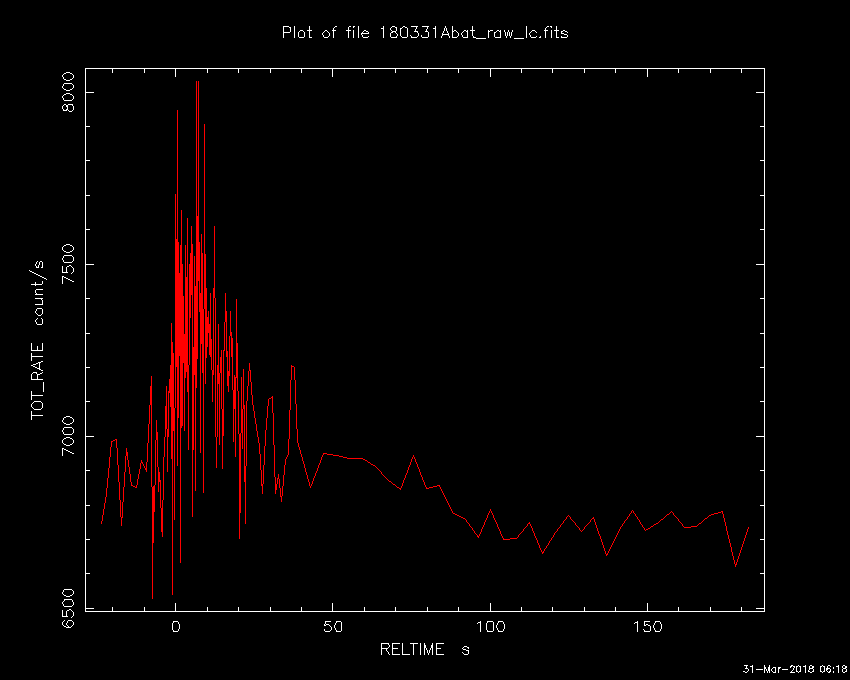Click the Y-axis label 'TOT_RATE count/s'
The width and height of the screenshot is (850, 680).
[37, 339]
